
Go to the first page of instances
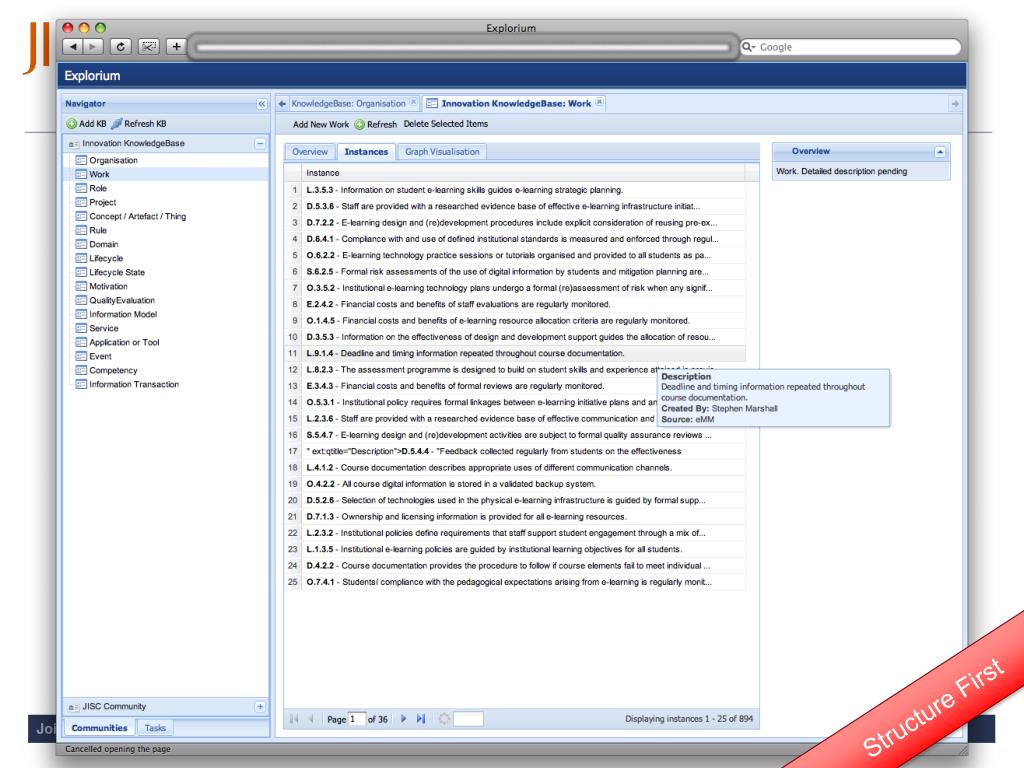294,718
